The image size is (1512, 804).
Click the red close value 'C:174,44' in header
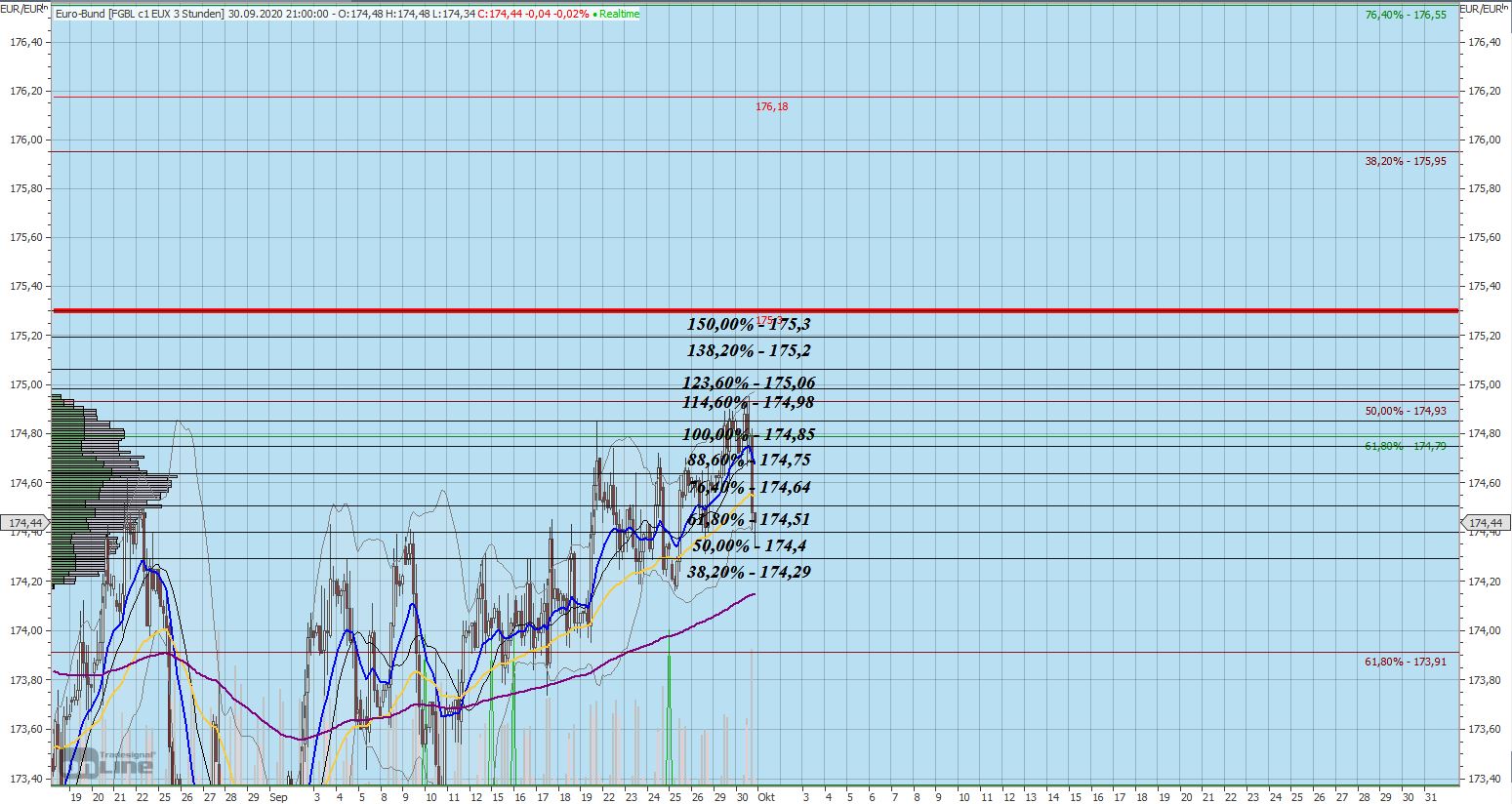(499, 14)
